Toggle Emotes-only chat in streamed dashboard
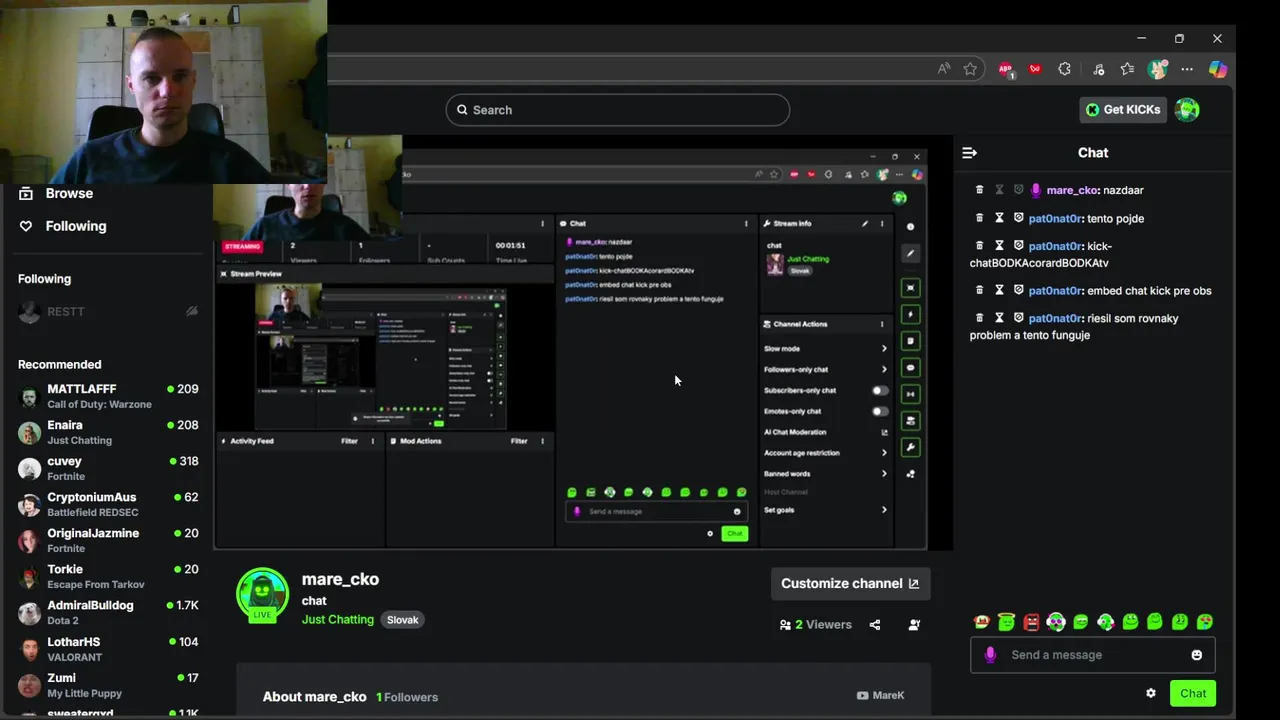 (x=879, y=411)
